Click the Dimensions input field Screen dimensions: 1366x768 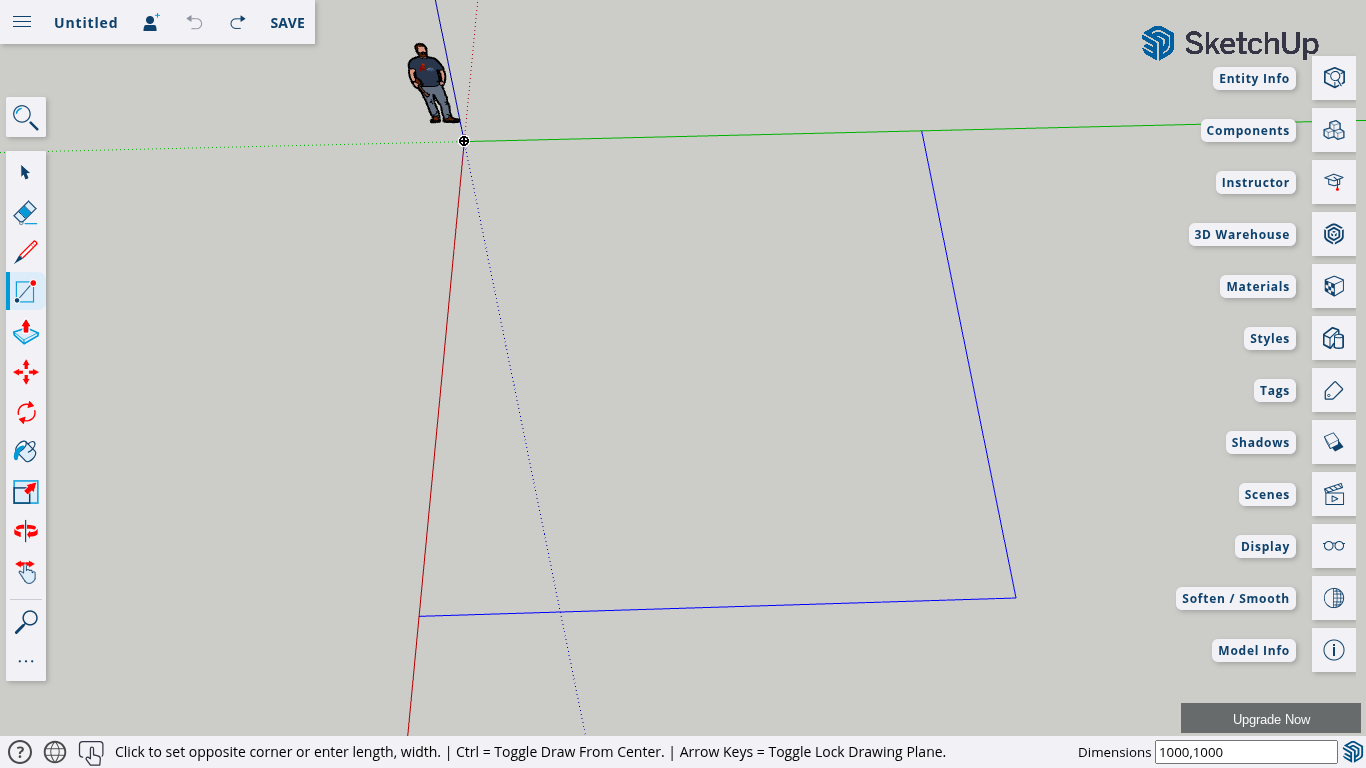[x=1245, y=752]
